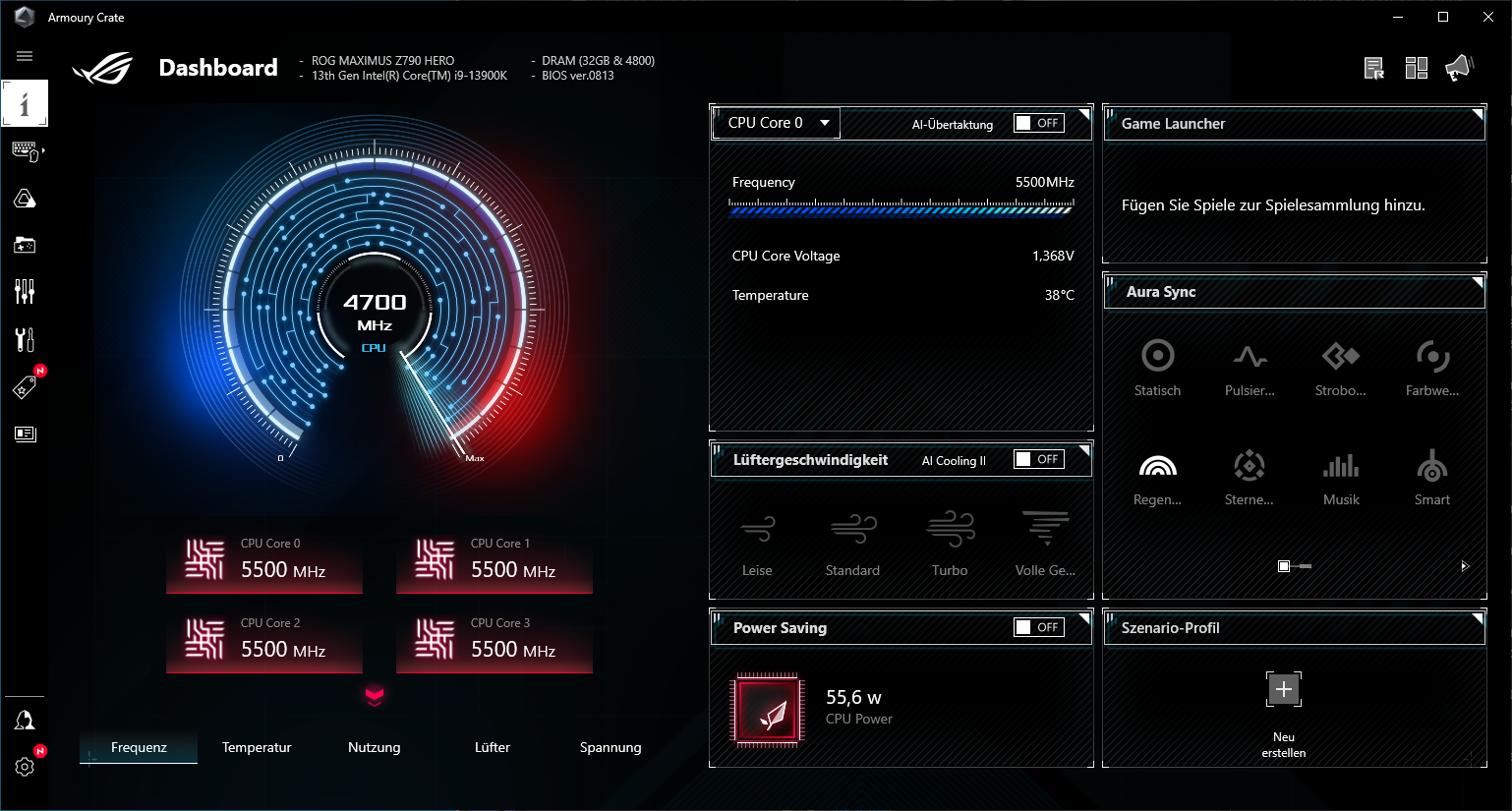Toggle the Power Saving switch
The width and height of the screenshot is (1512, 811).
(x=1039, y=627)
